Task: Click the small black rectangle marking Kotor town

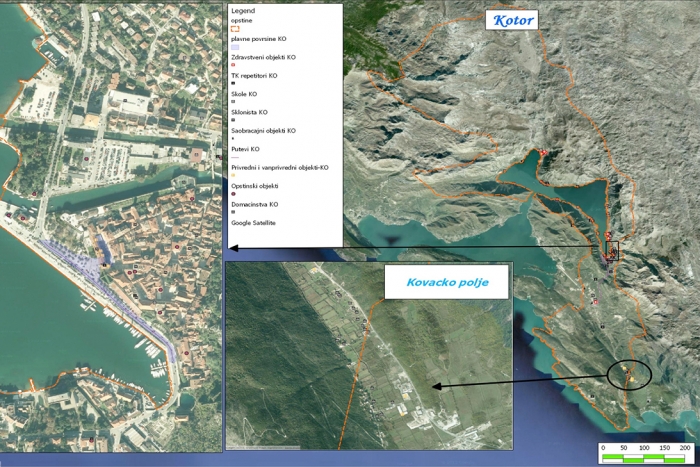Action: point(611,250)
